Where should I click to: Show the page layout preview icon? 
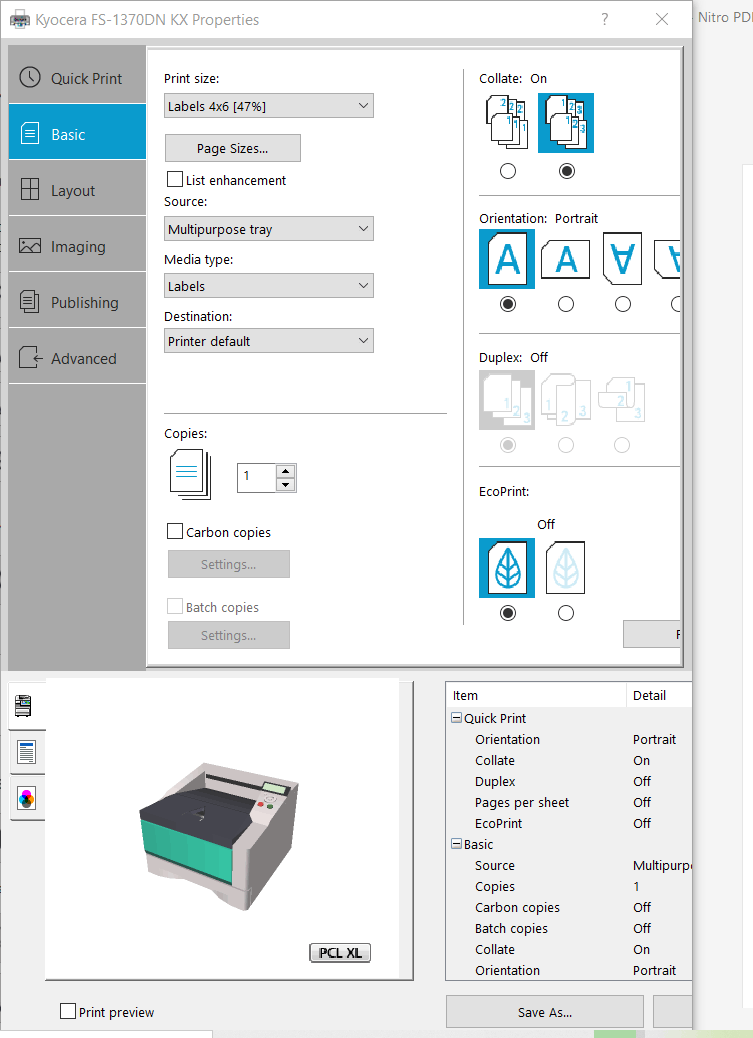[26, 752]
